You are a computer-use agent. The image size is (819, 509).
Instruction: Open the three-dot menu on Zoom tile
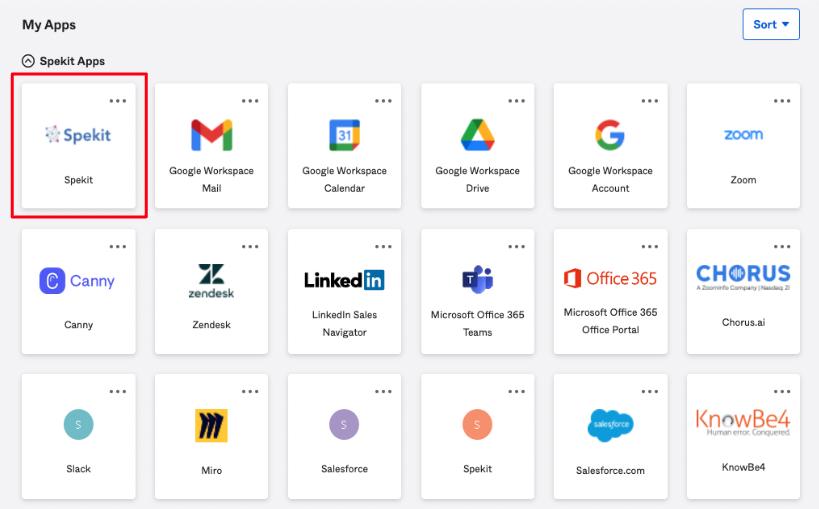(782, 101)
